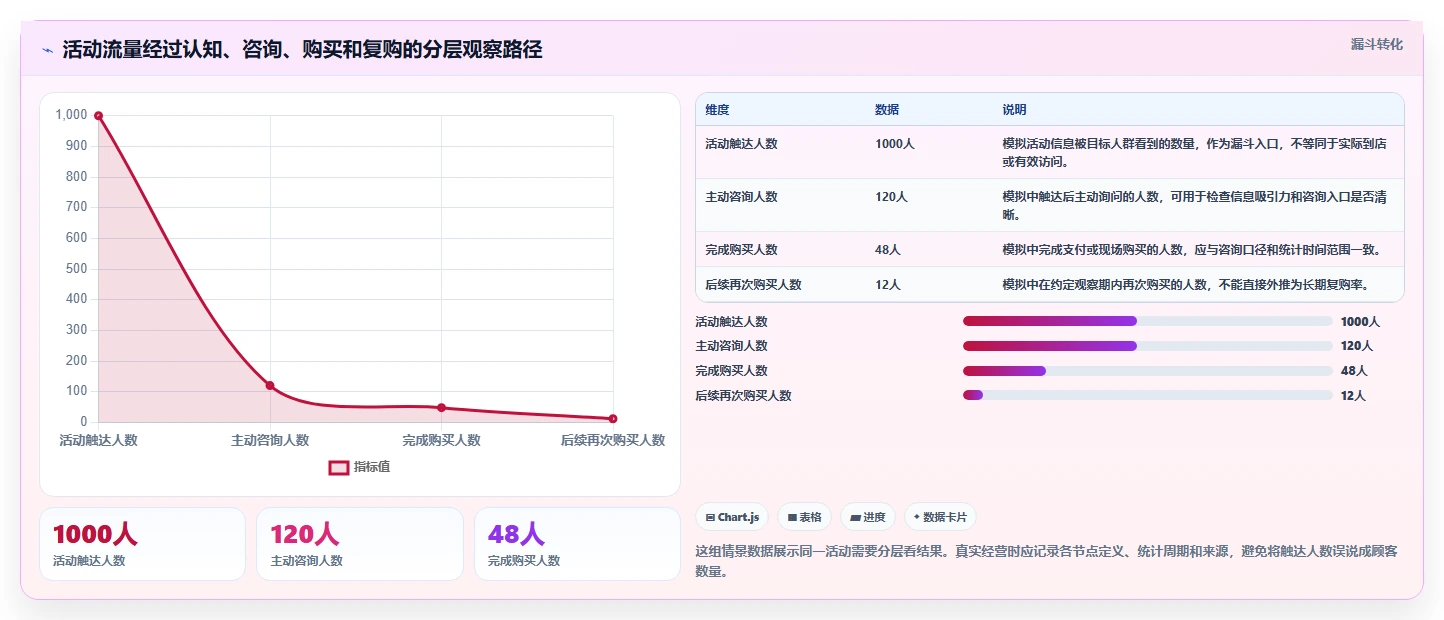Image resolution: width=1444 pixels, height=620 pixels.
Task: Click the 表格 chip
Action: [x=805, y=517]
